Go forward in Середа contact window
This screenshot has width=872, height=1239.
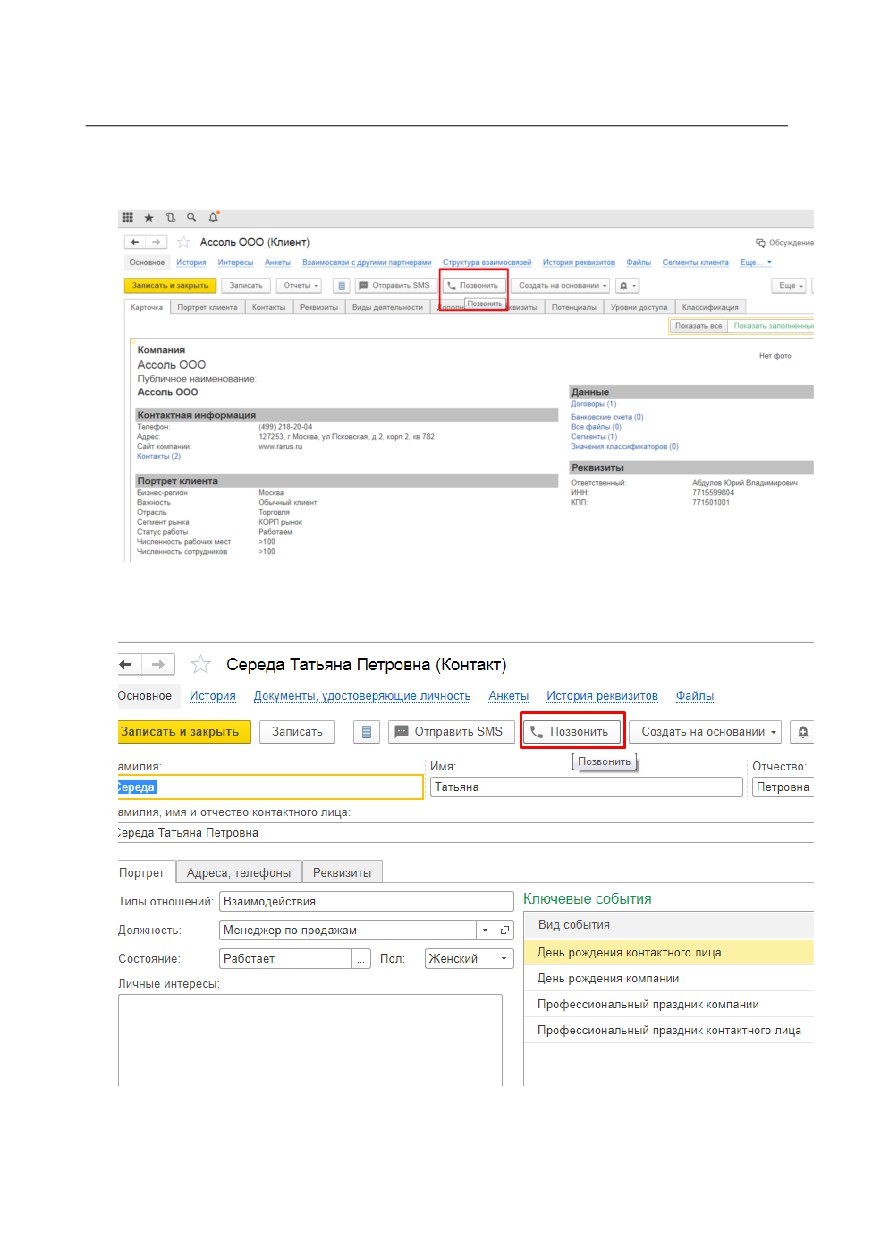coord(160,664)
